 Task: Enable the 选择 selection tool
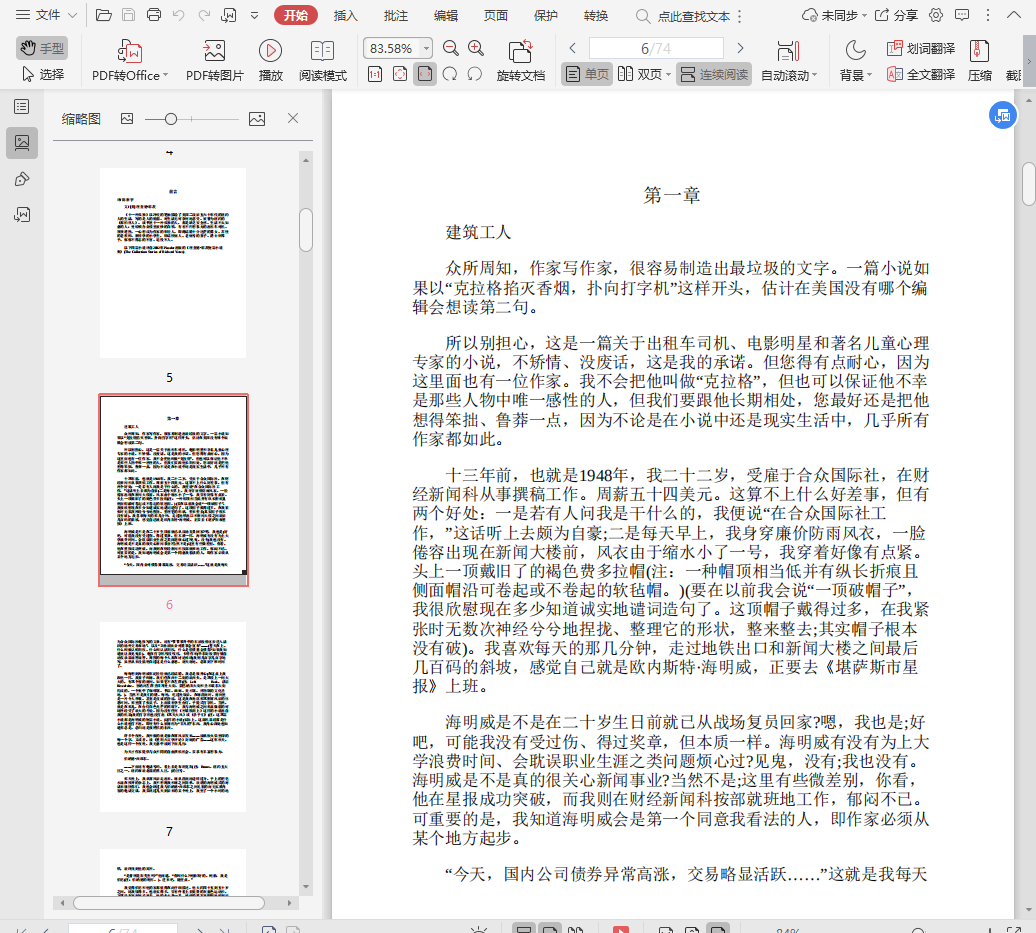tap(43, 74)
